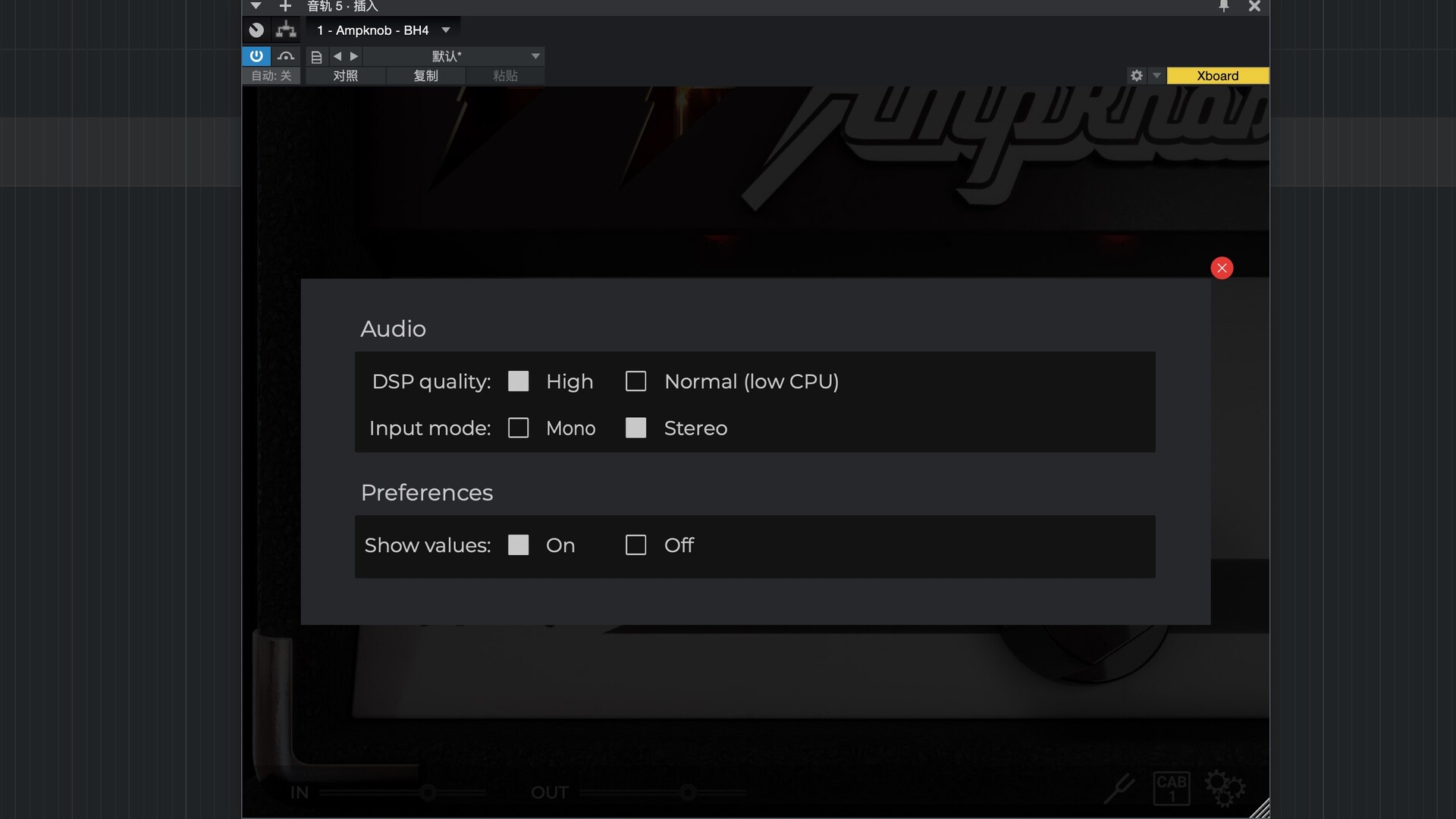
Task: Go to next preset arrow
Action: (354, 56)
